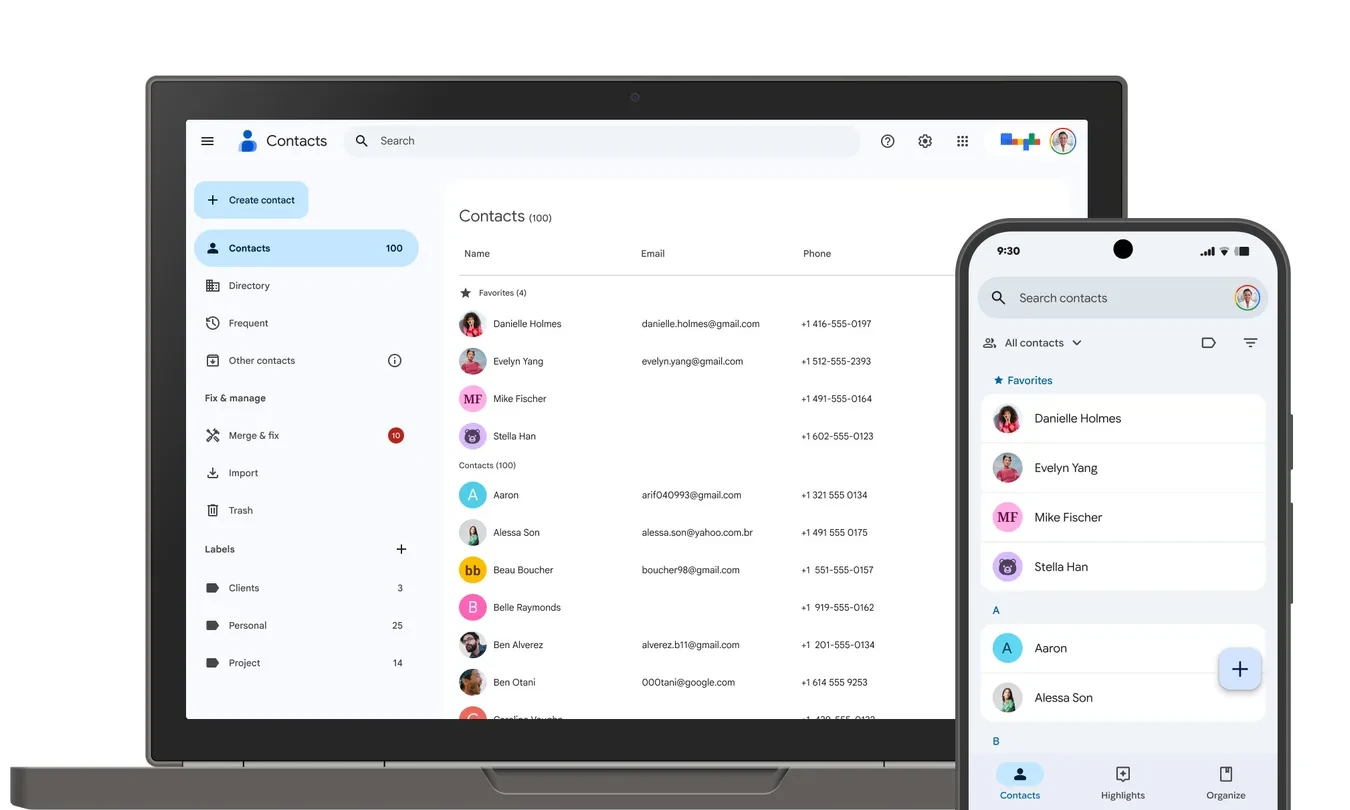
Task: Click the account profile avatar on desktop
Action: point(1063,141)
